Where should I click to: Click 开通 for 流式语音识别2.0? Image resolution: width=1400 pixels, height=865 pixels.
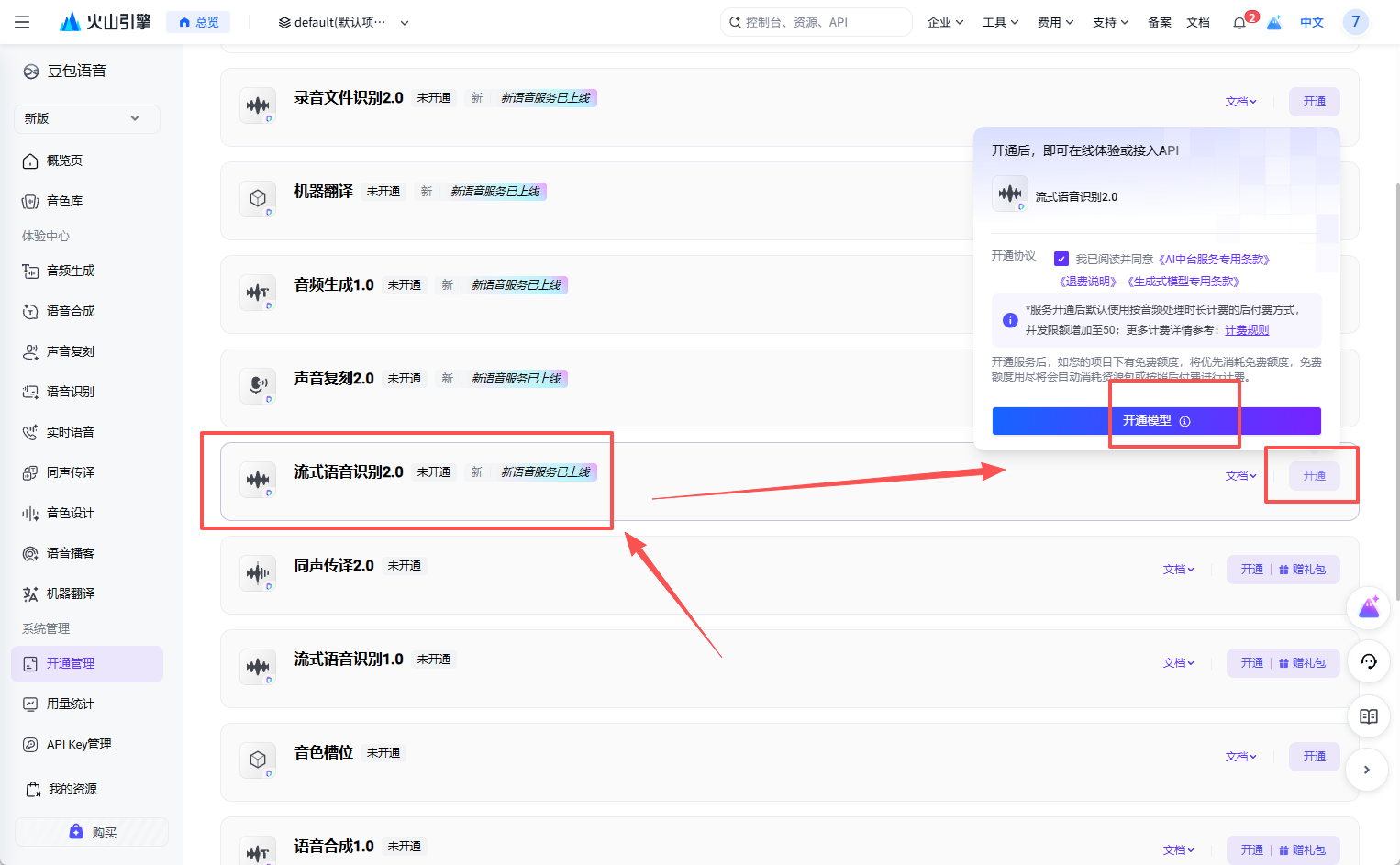click(1314, 476)
